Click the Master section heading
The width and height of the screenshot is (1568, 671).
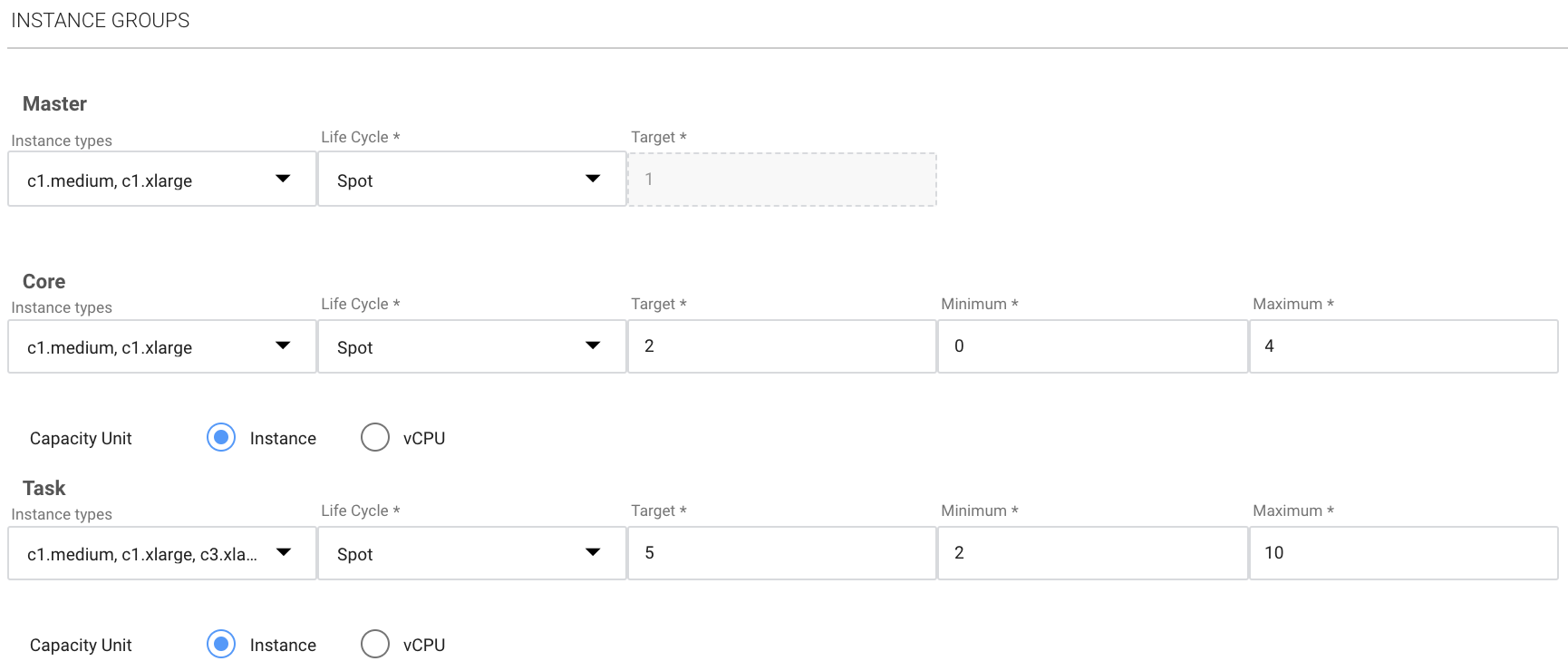(54, 104)
